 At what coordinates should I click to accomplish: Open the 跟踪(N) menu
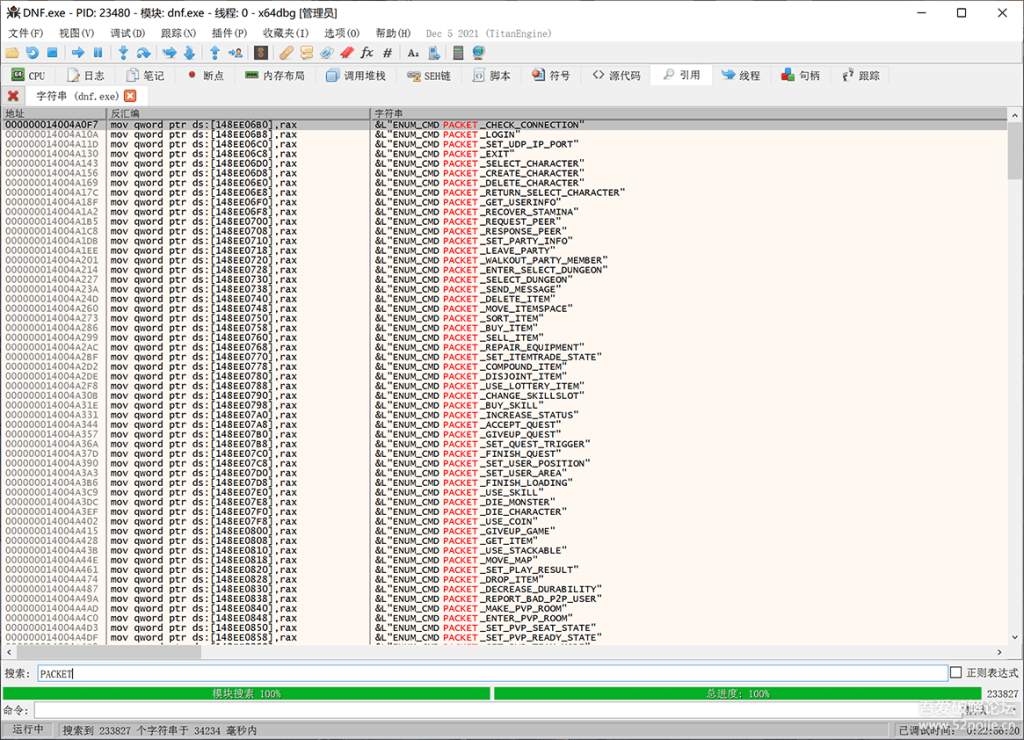tap(178, 33)
